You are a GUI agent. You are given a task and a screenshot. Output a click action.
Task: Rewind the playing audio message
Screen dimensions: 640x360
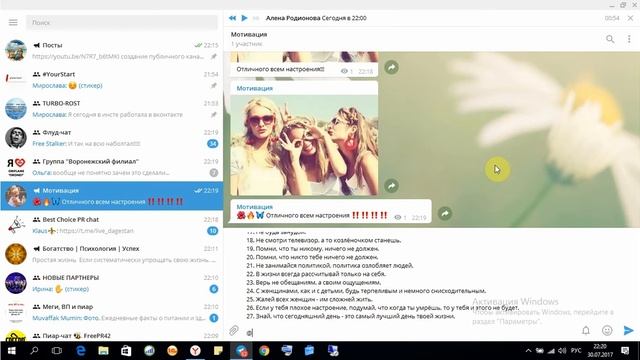232,18
